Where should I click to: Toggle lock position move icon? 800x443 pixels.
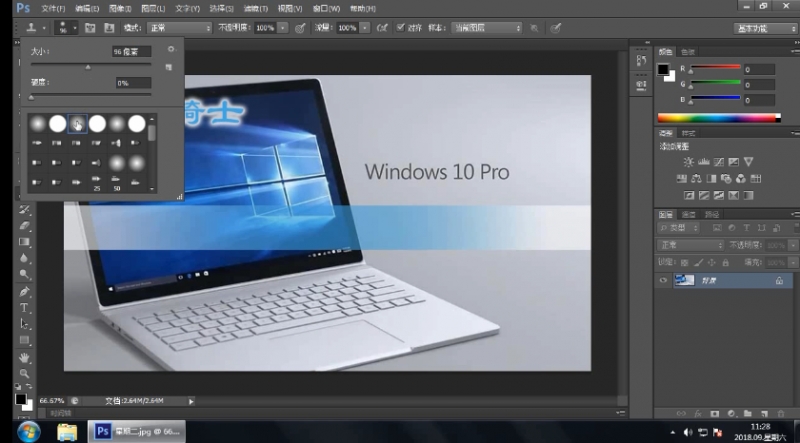712,262
